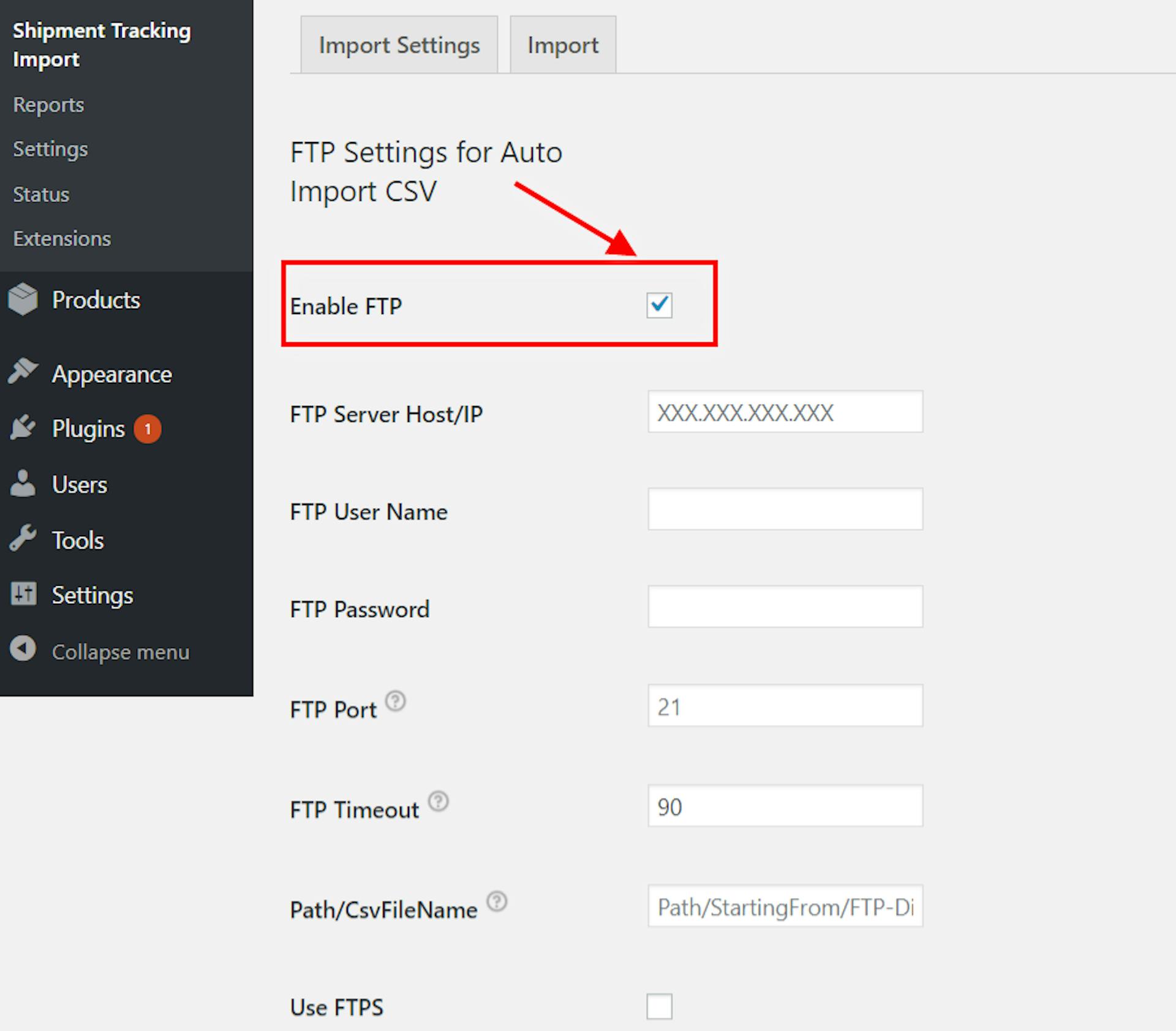Click the Path/CsvFileName label
The image size is (1176, 1031).
pos(383,910)
